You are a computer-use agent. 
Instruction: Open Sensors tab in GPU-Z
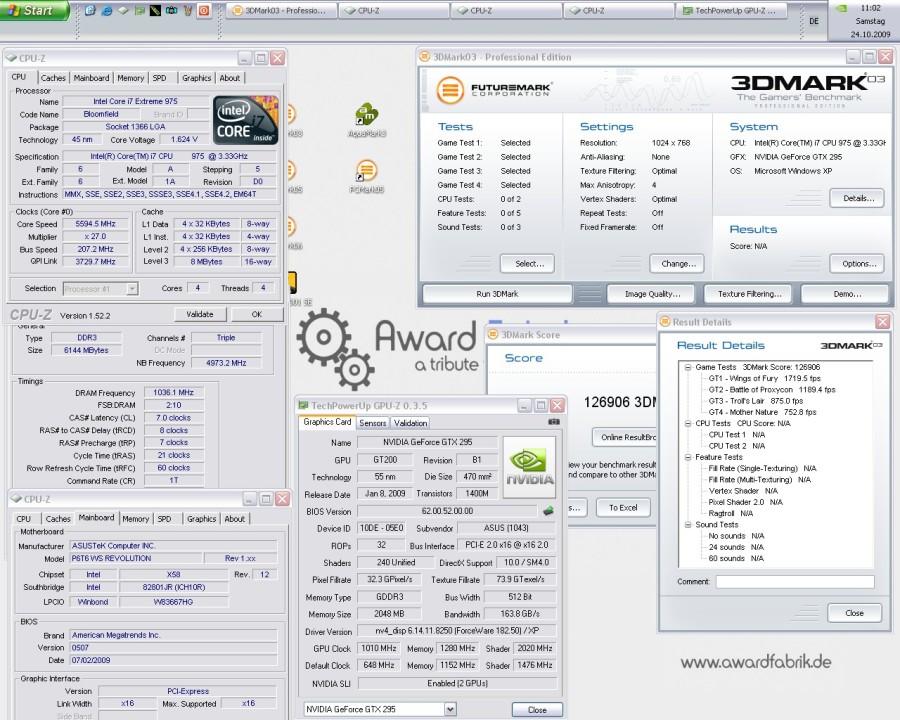point(373,423)
